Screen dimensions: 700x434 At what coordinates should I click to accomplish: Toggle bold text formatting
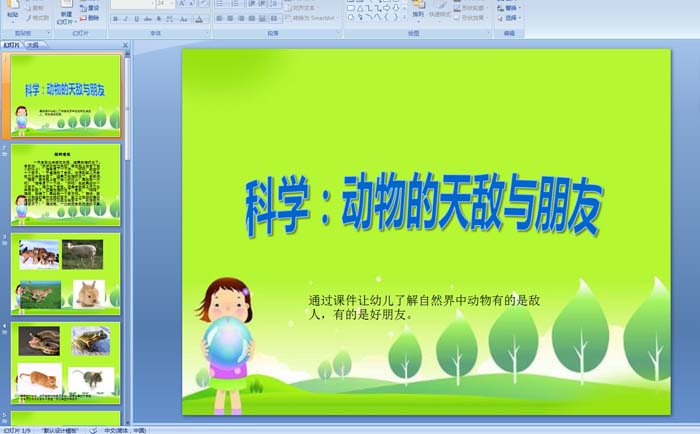coord(116,18)
